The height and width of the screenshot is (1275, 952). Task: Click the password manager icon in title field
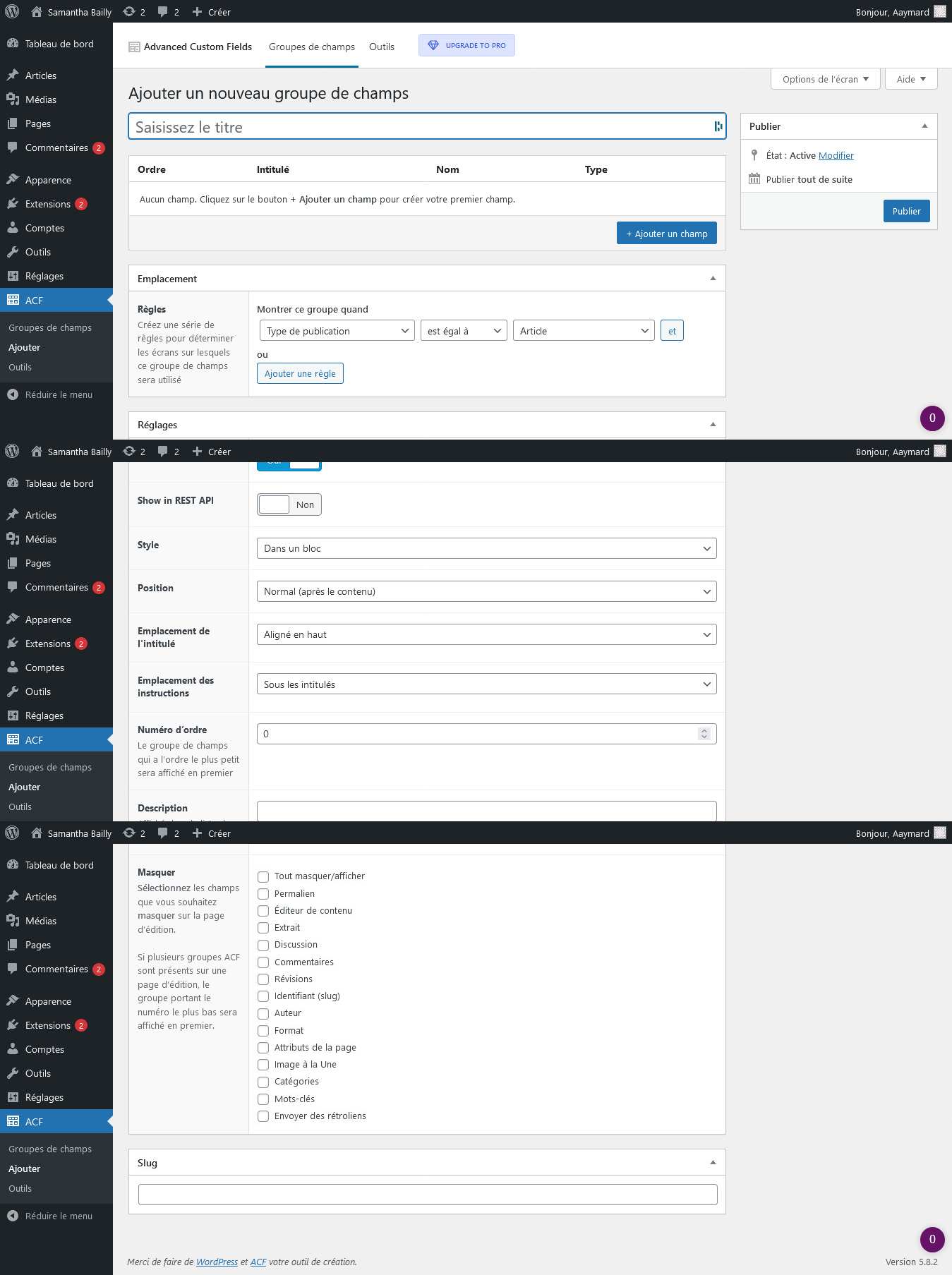pyautogui.click(x=718, y=126)
